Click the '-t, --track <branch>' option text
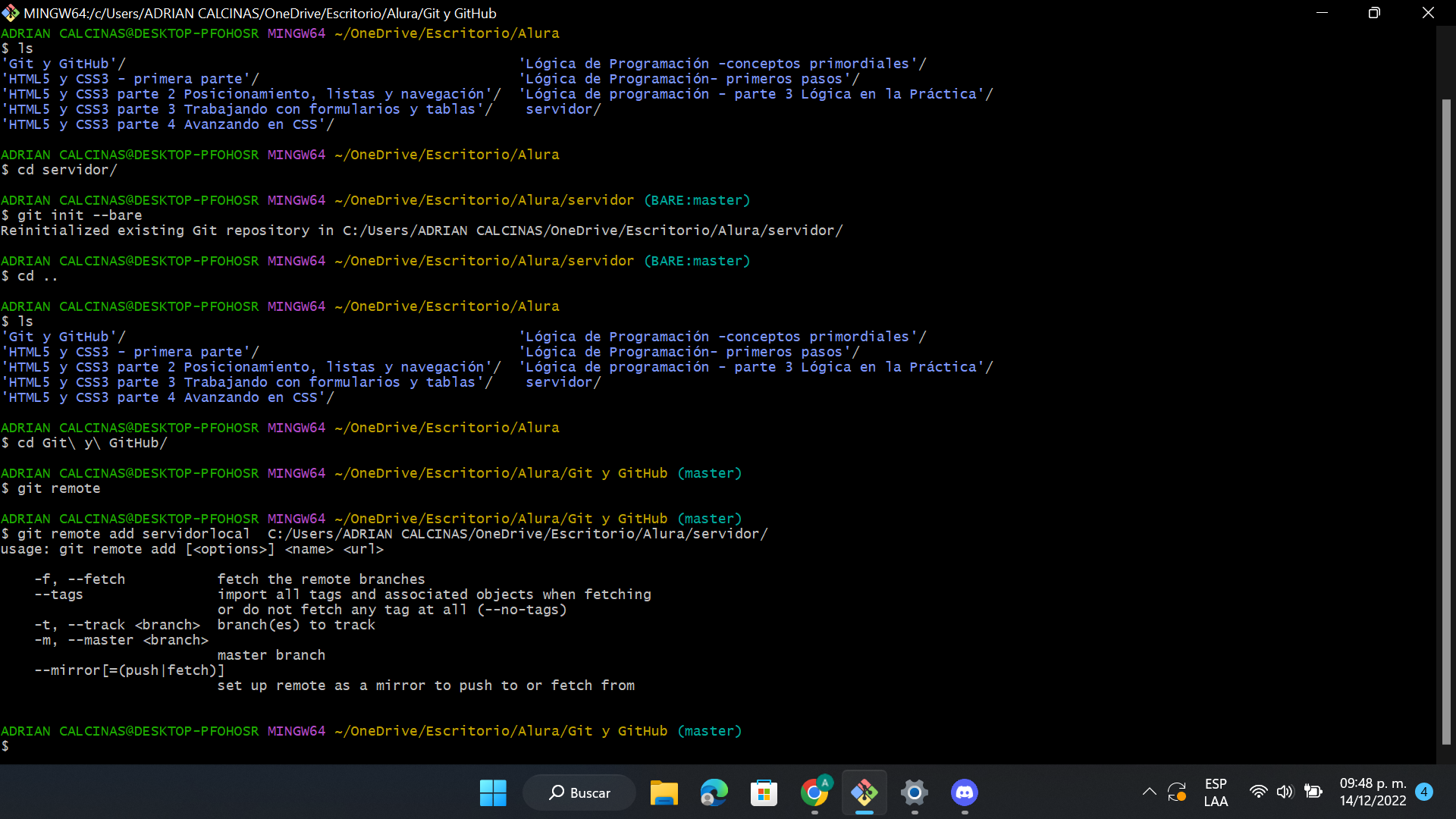1456x819 pixels. pyautogui.click(x=118, y=625)
